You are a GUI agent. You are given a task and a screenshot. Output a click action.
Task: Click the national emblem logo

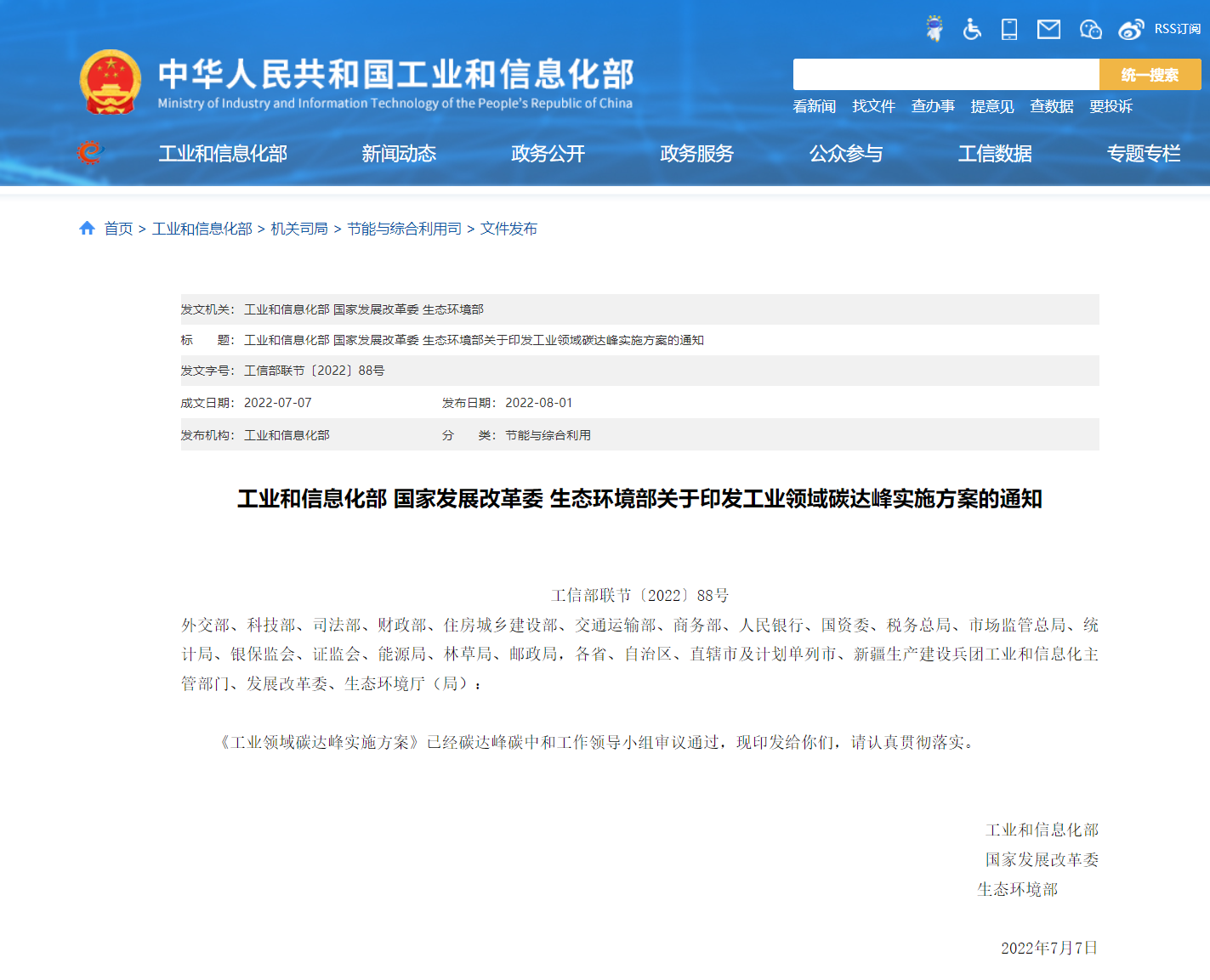(x=111, y=82)
